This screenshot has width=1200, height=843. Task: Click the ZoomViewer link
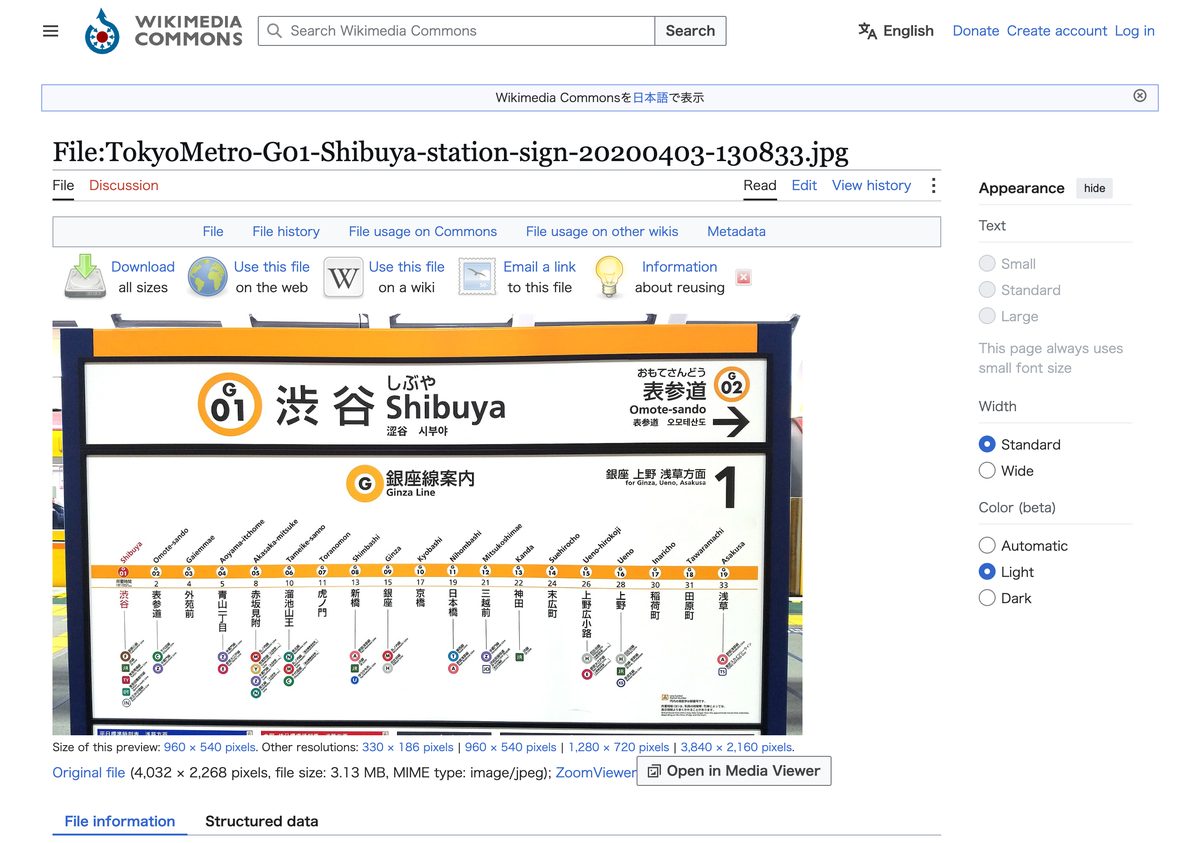(x=595, y=772)
